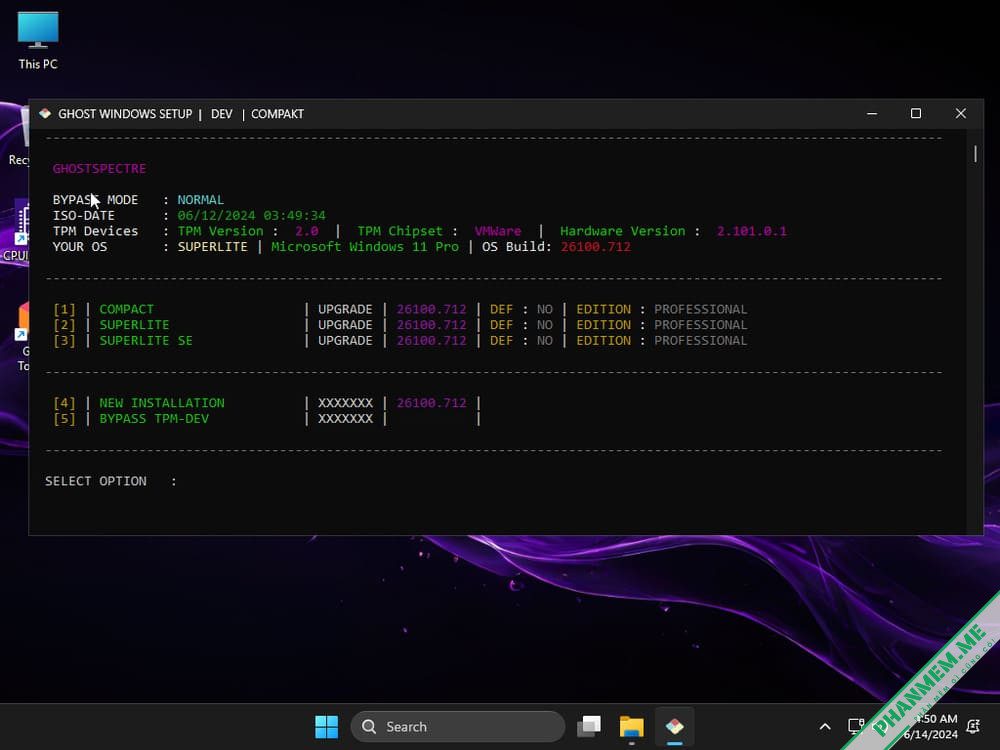Click the SELECT OPTION prompt text
Screen dimensions: 1000x750
tap(96, 481)
